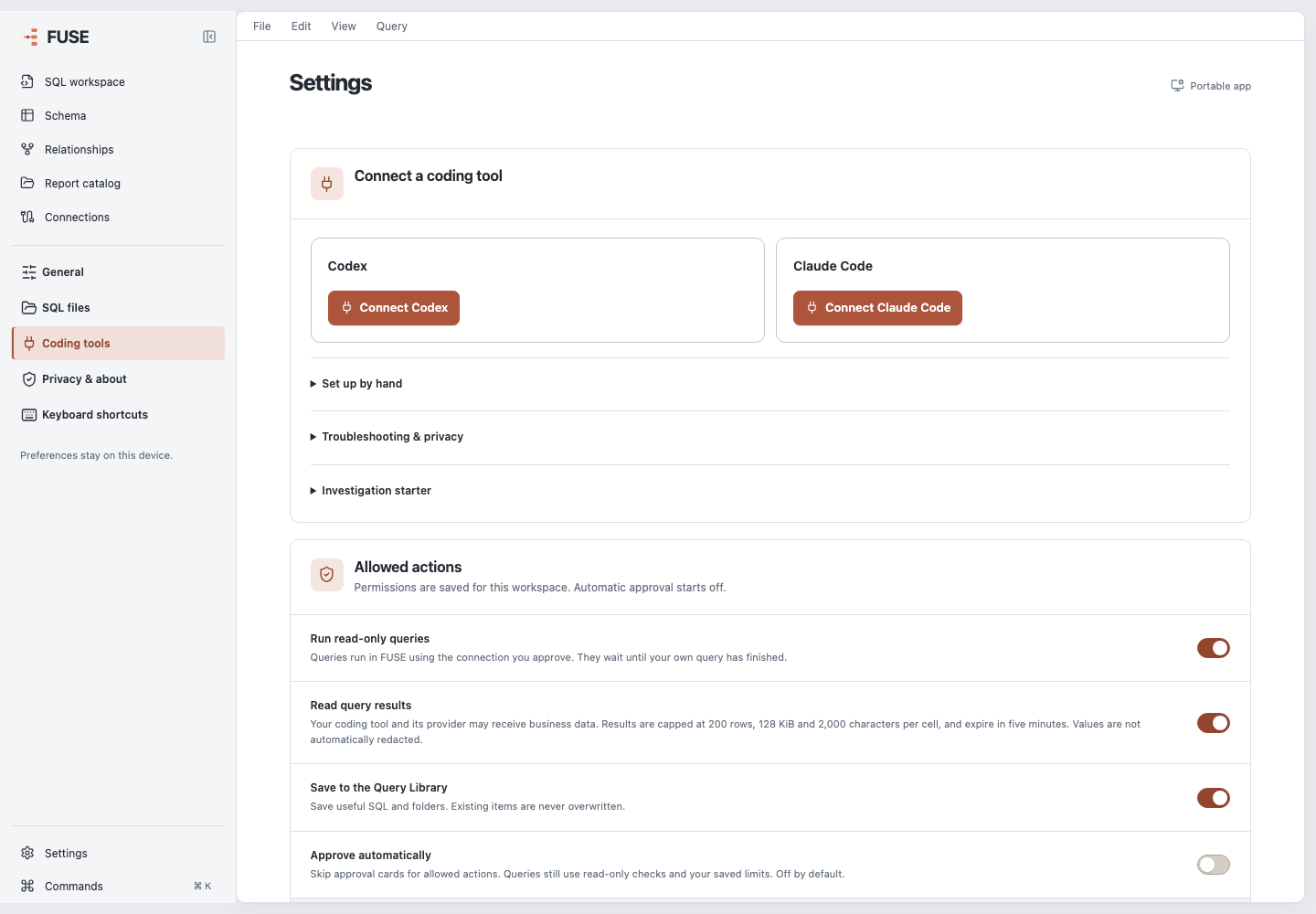1316x914 pixels.
Task: Select the General settings tab
Action: click(118, 272)
